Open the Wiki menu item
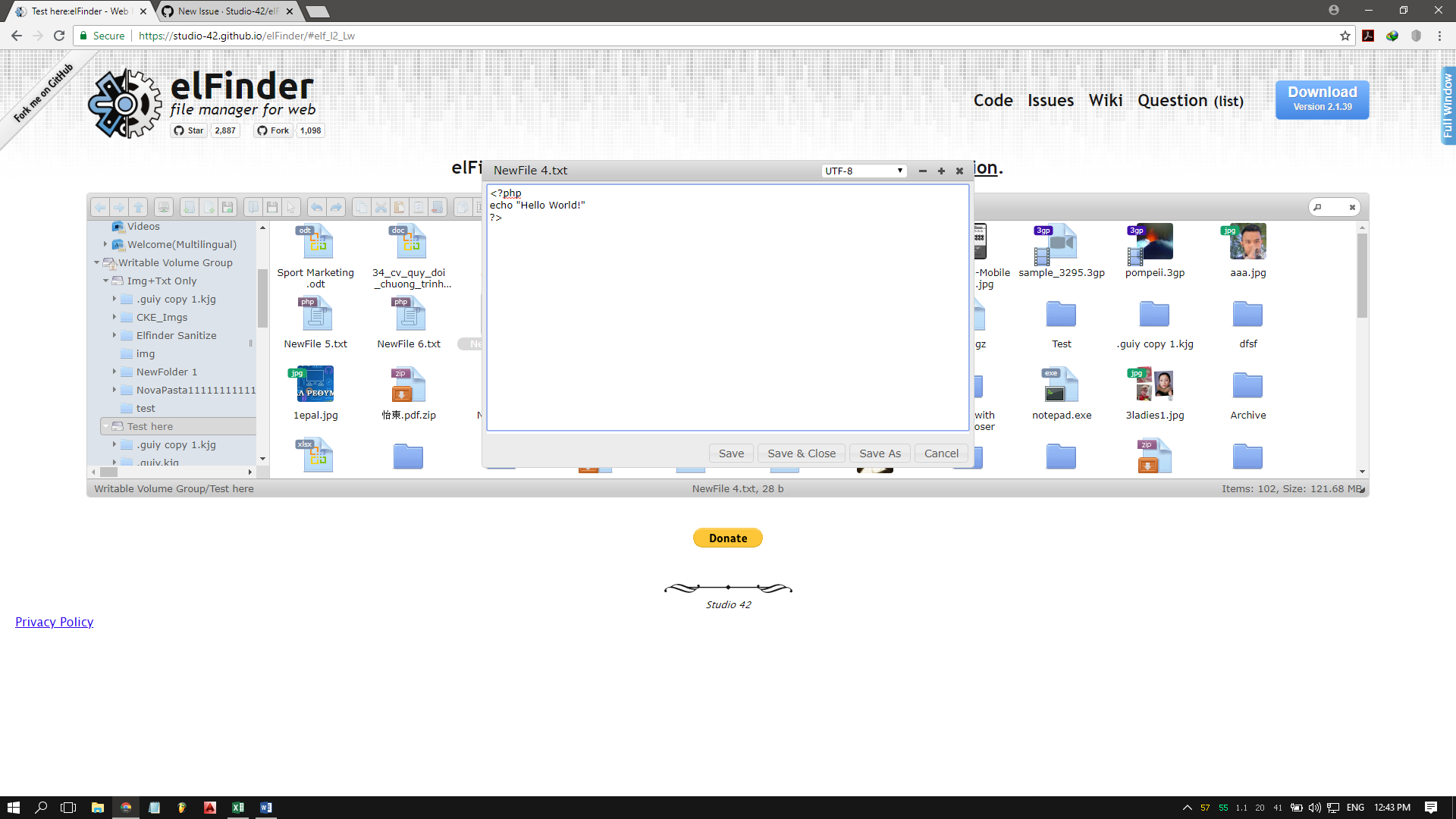Image resolution: width=1456 pixels, height=819 pixels. point(1106,100)
